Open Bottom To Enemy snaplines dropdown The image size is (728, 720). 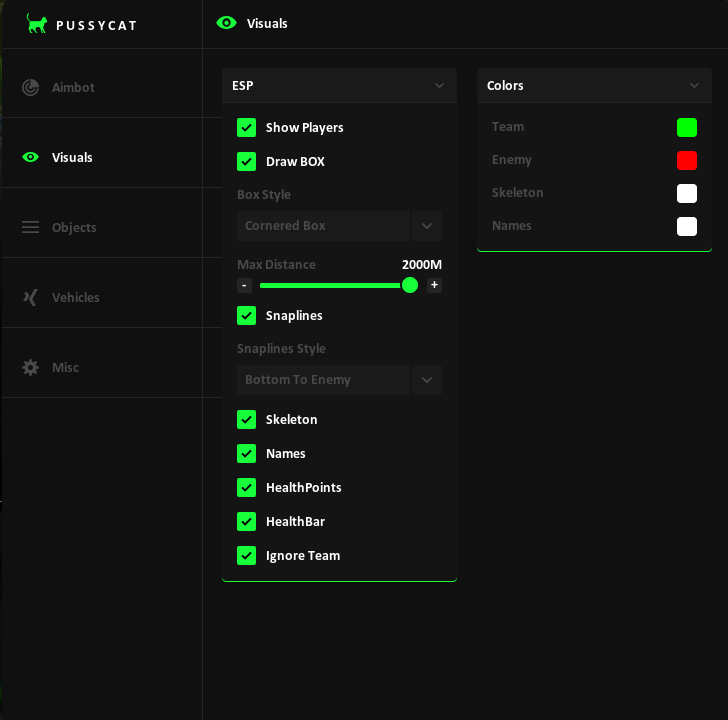(339, 380)
